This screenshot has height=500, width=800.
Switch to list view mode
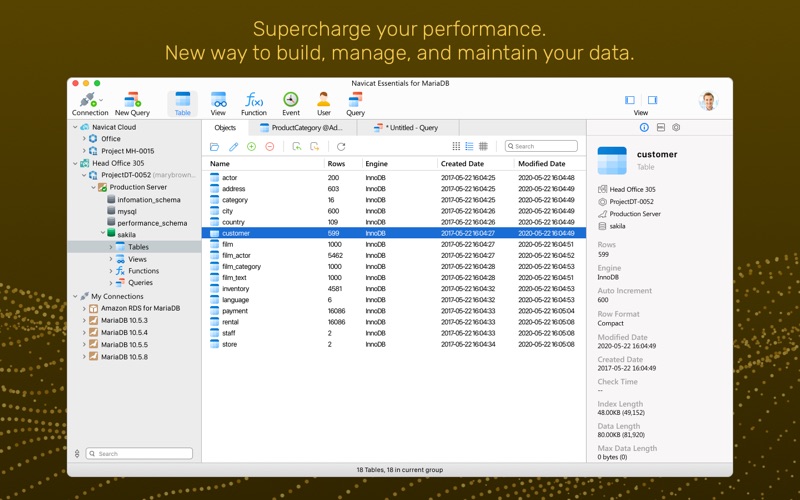click(469, 146)
